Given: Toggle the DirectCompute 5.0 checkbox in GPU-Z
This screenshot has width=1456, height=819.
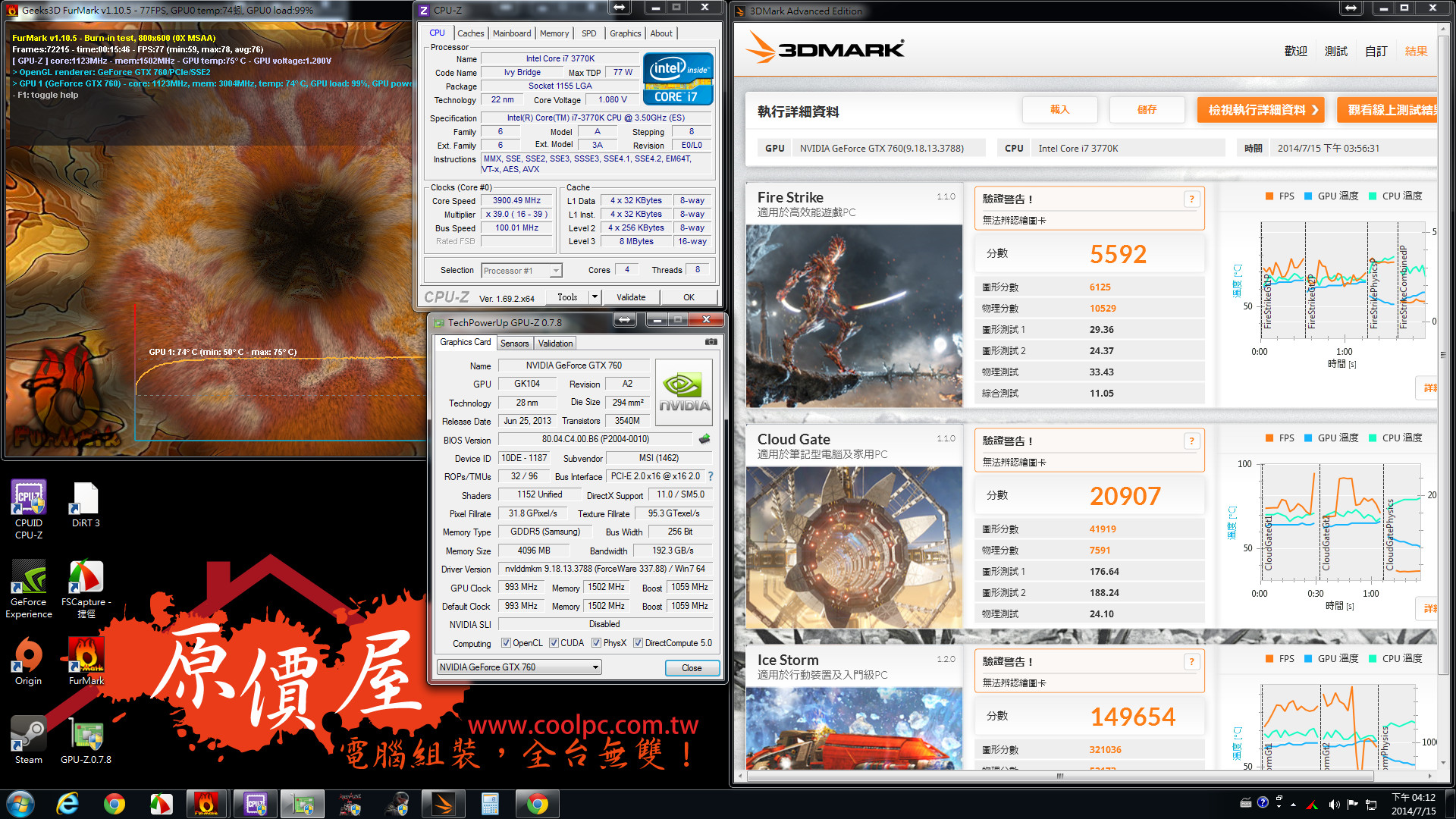Looking at the screenshot, I should click(639, 643).
